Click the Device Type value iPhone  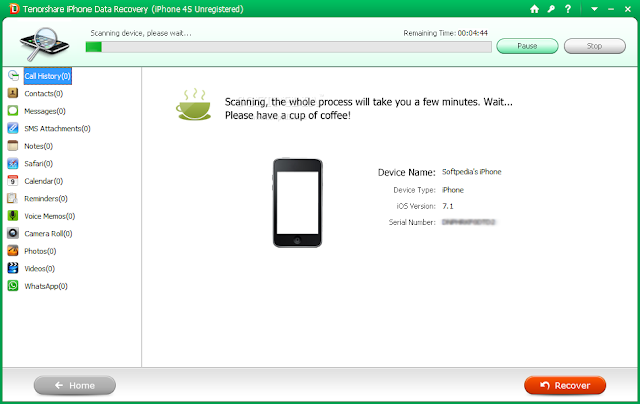pos(453,190)
